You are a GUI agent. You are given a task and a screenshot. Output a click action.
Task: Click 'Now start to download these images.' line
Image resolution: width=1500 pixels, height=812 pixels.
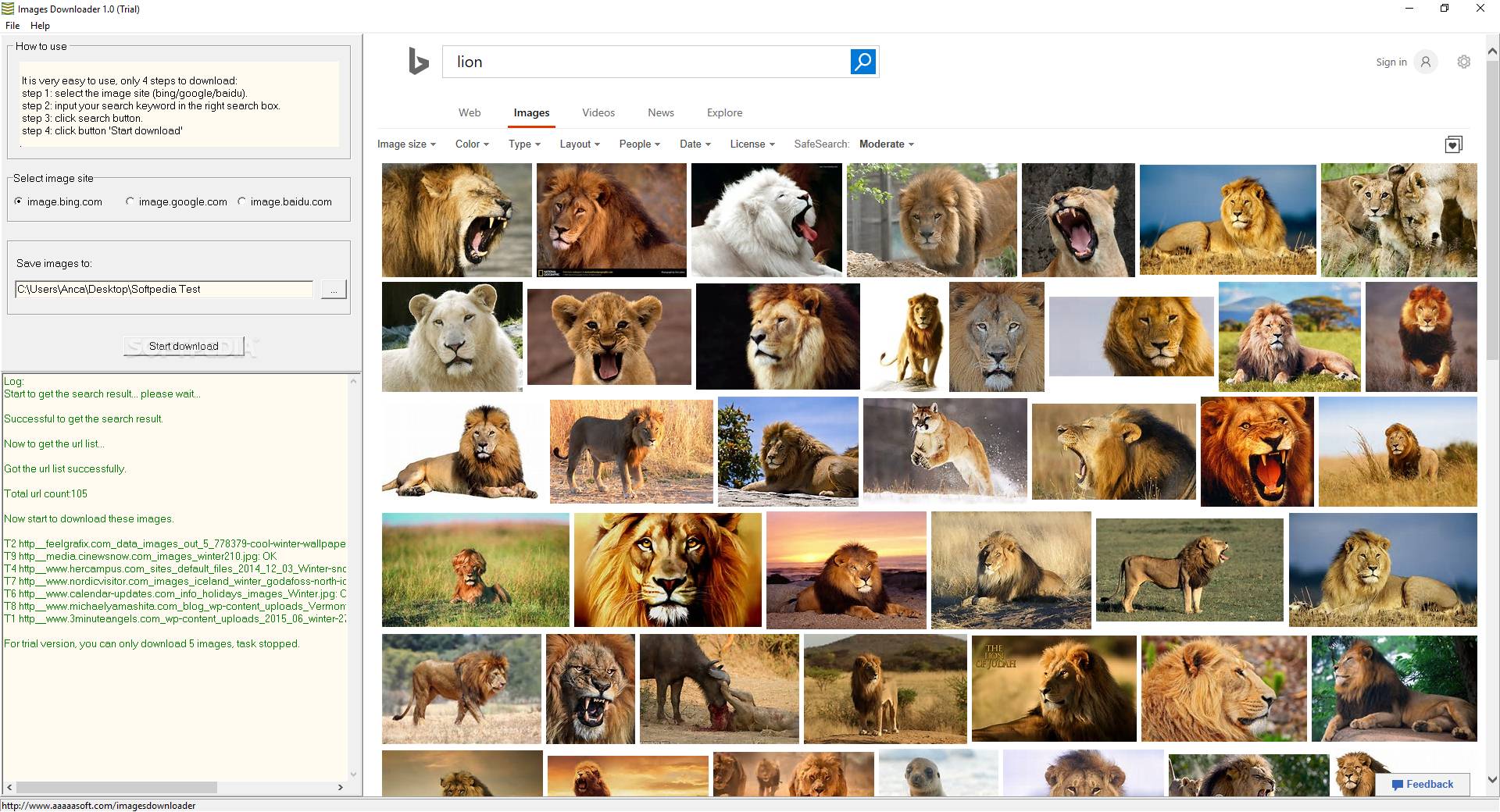tap(89, 518)
